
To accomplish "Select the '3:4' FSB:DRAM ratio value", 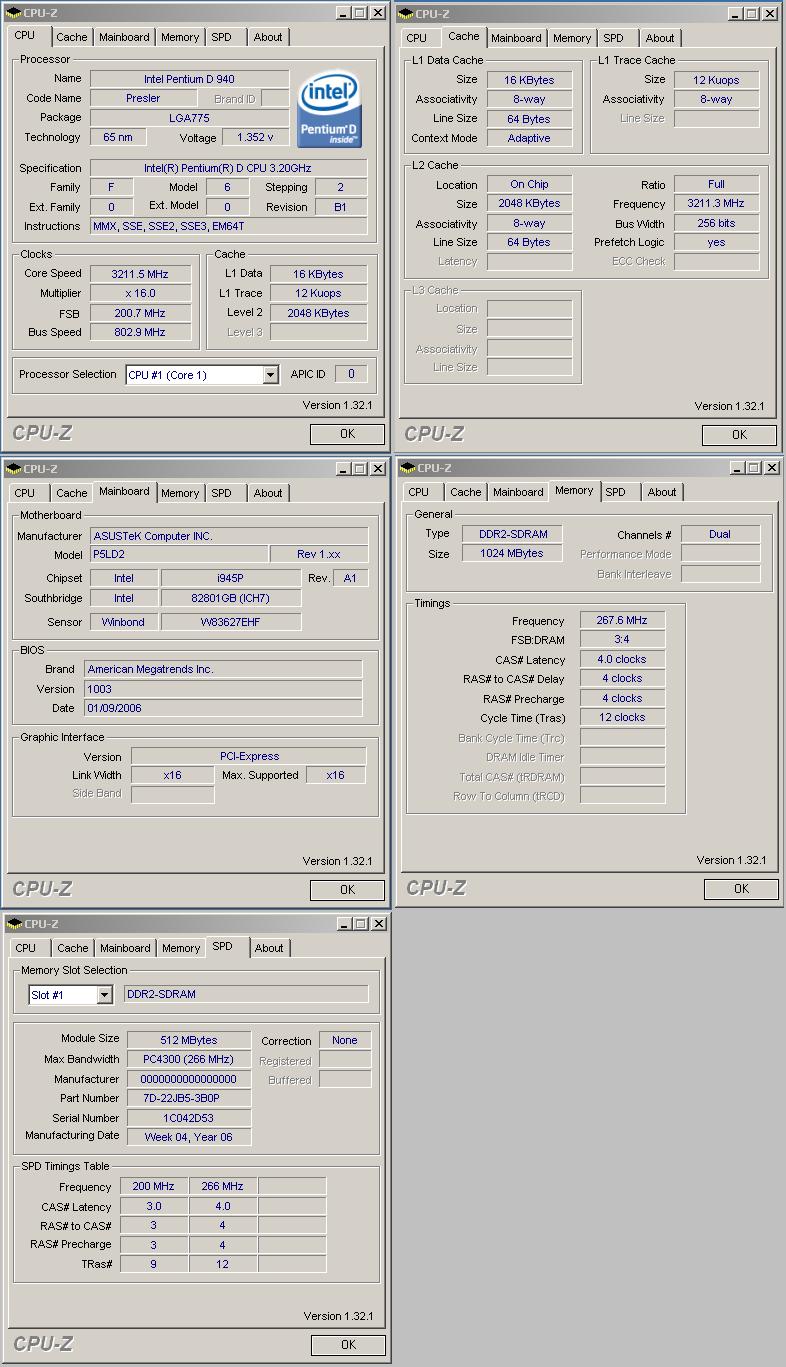I will click(622, 639).
